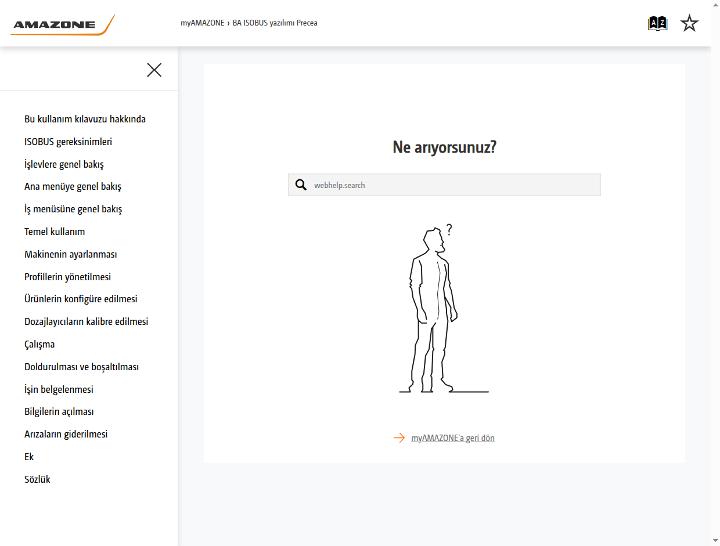This screenshot has height=546, width=720.
Task: Open Doldurulması ve boşaltılması
Action: tap(81, 366)
